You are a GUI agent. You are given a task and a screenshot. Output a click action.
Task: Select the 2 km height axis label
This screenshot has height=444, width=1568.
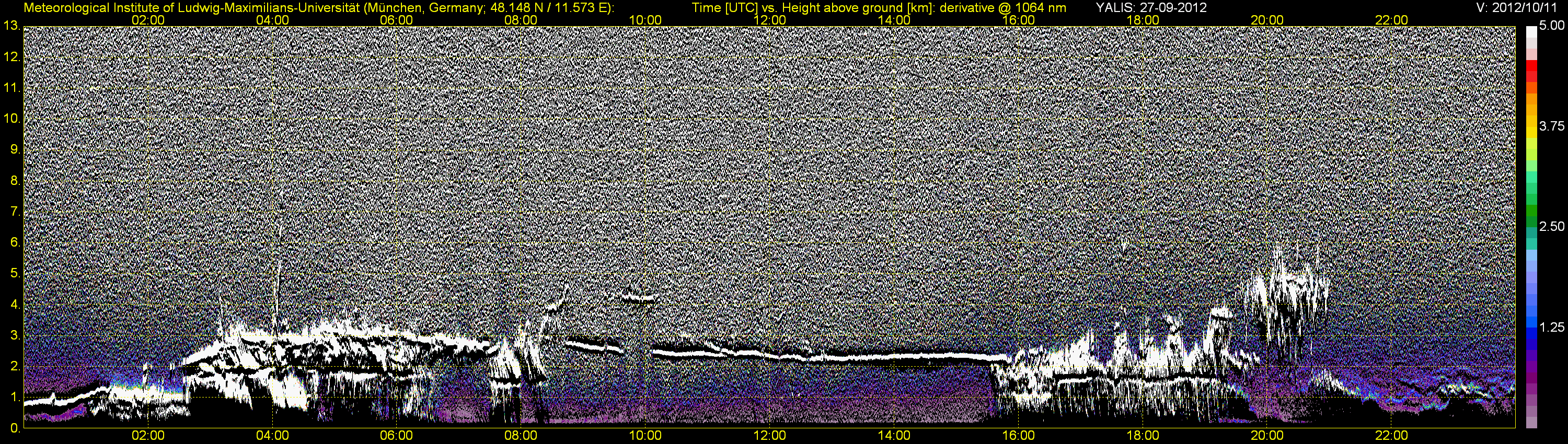(x=15, y=366)
